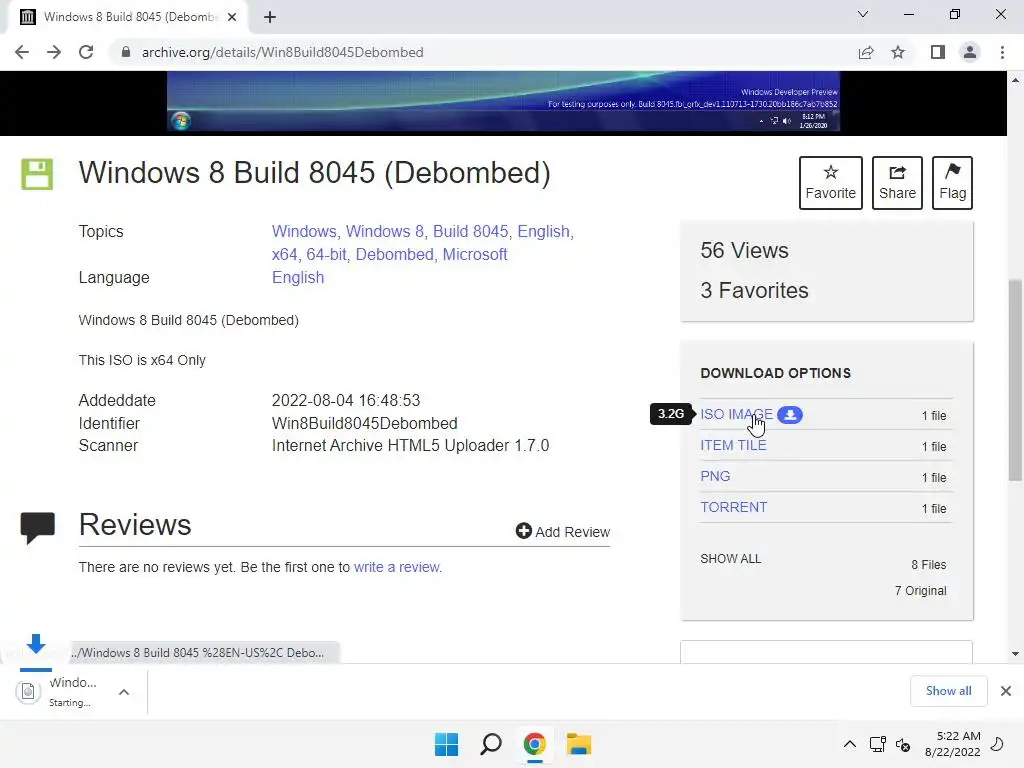Open the Windows 8 topic link
The width and height of the screenshot is (1024, 768).
(385, 232)
